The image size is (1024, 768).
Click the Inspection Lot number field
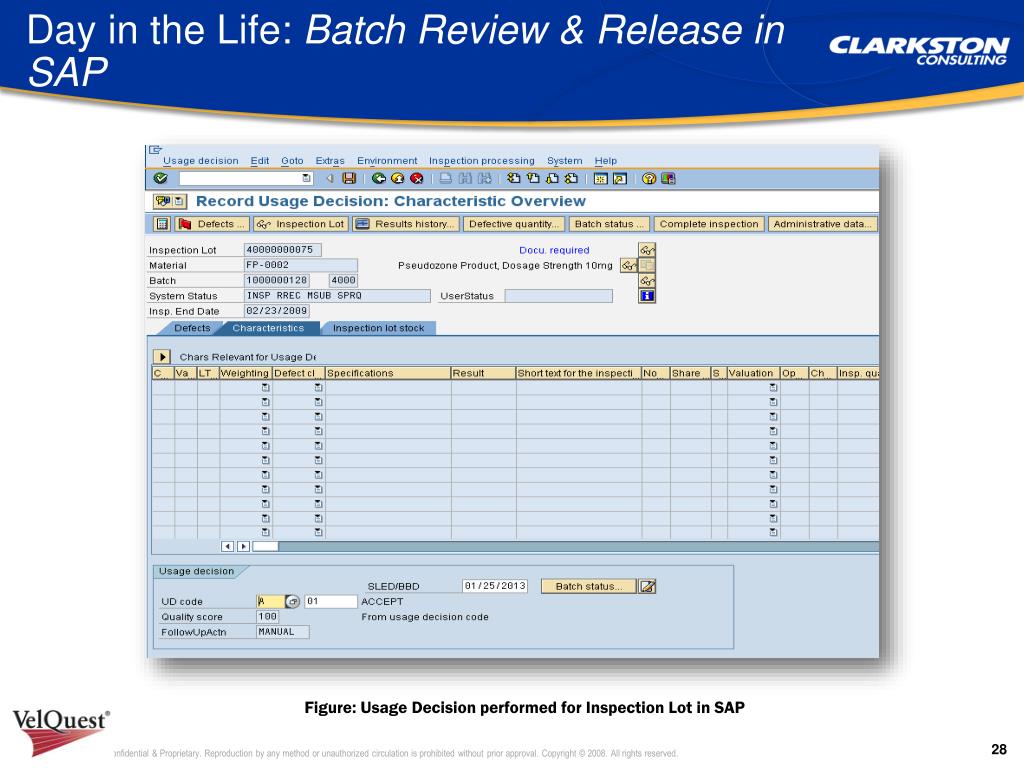click(x=282, y=250)
